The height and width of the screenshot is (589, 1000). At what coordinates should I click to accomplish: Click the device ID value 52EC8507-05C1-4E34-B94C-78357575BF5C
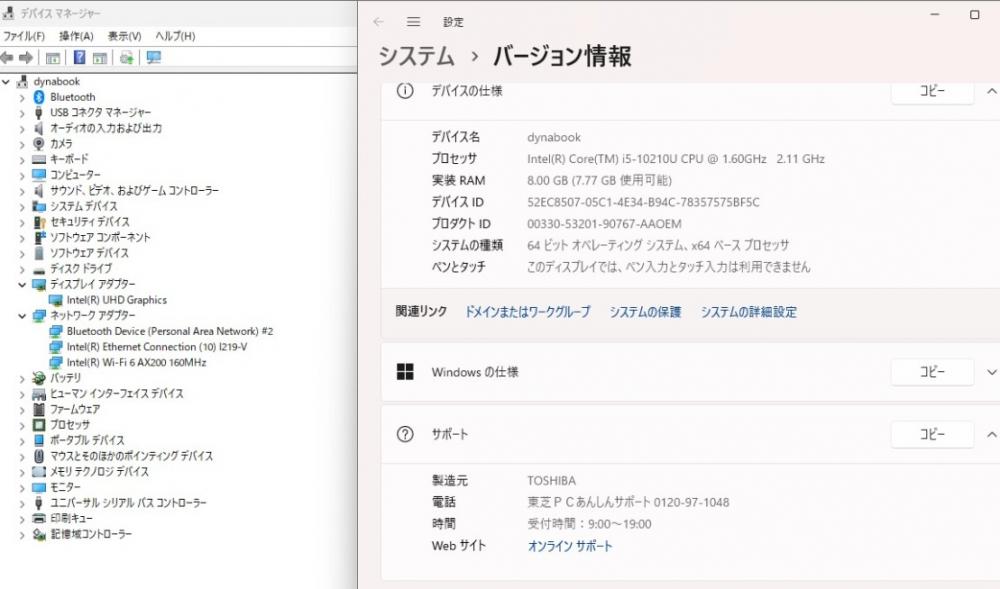(643, 202)
